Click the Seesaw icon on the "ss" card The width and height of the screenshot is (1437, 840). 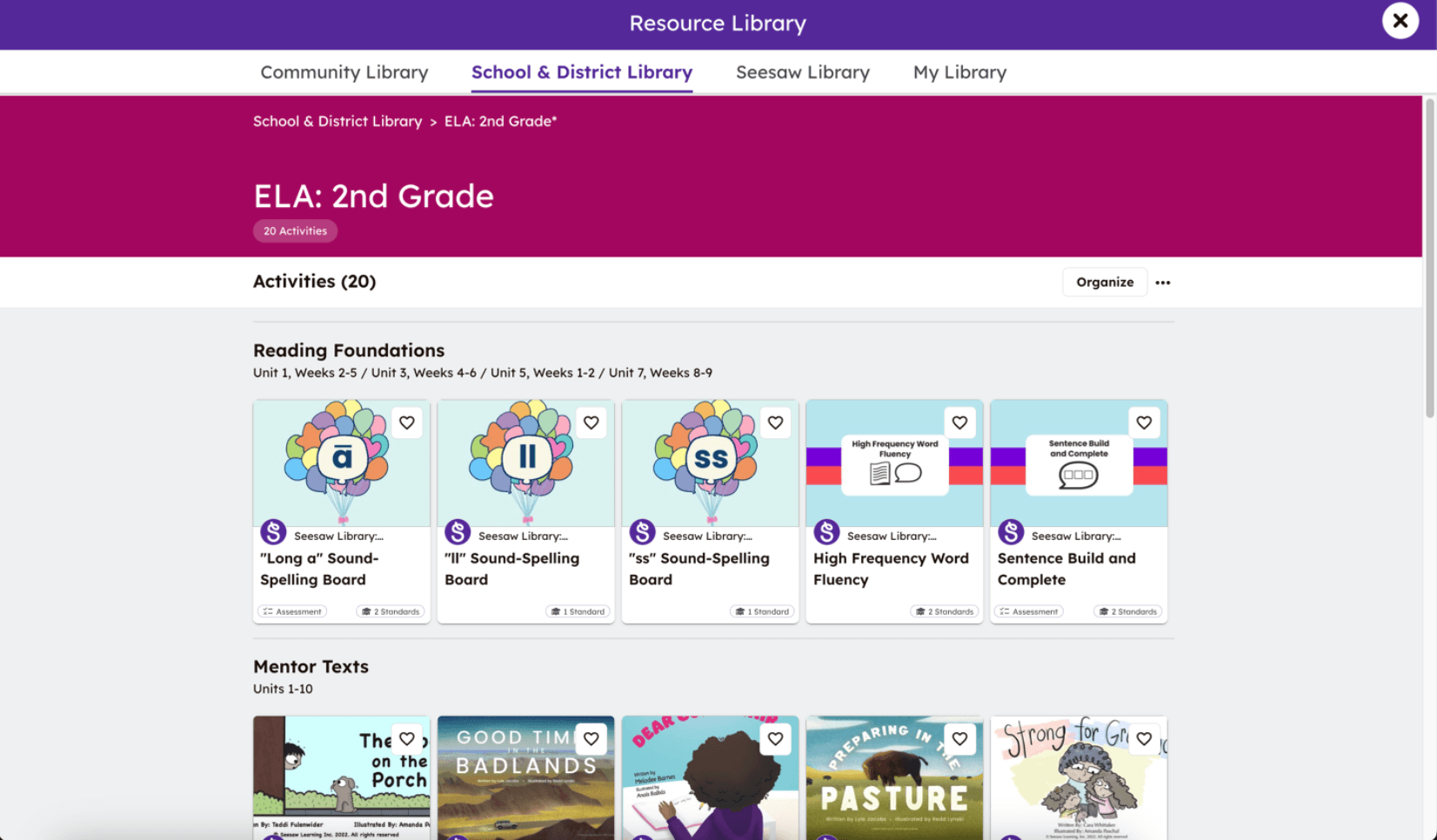pyautogui.click(x=642, y=531)
